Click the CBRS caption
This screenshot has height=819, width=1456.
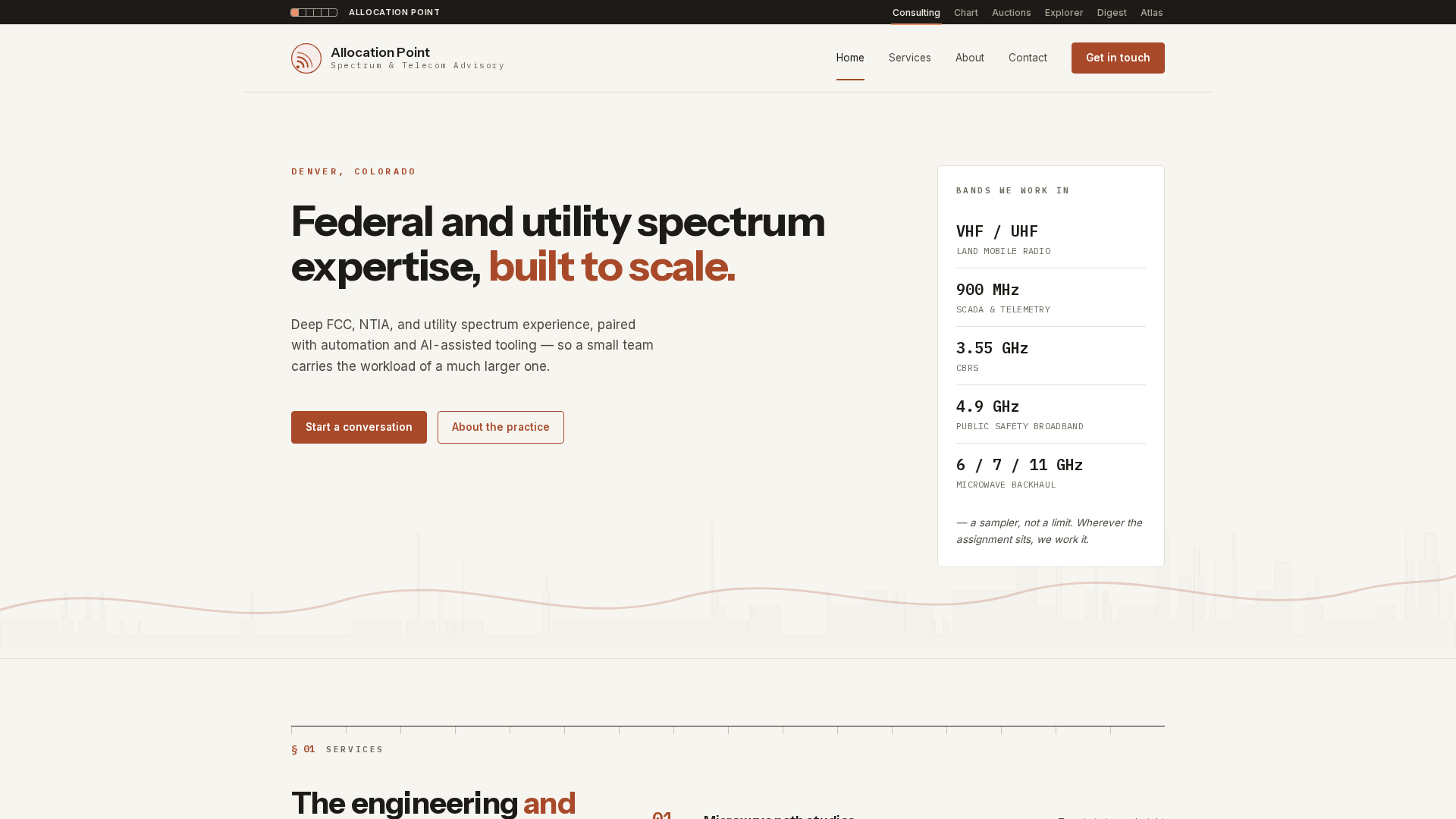pos(968,368)
